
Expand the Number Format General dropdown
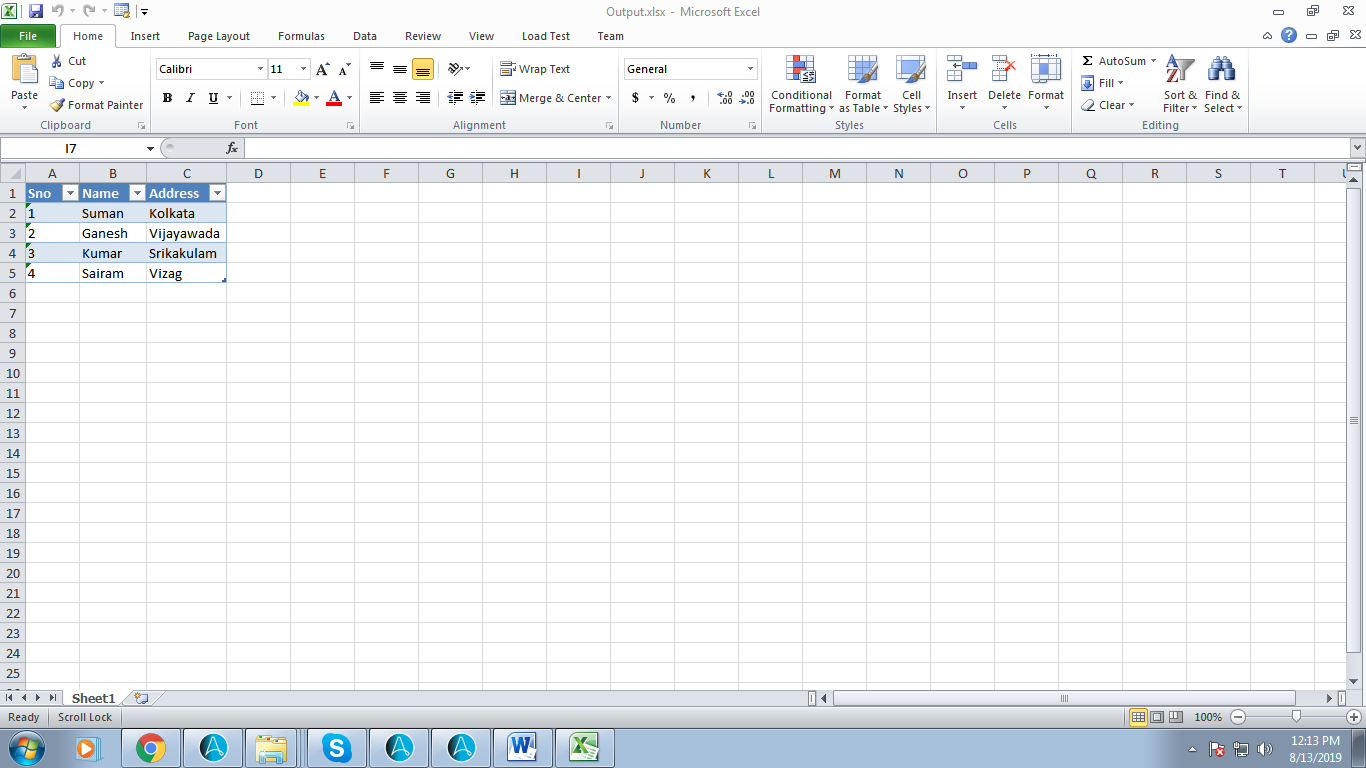750,69
